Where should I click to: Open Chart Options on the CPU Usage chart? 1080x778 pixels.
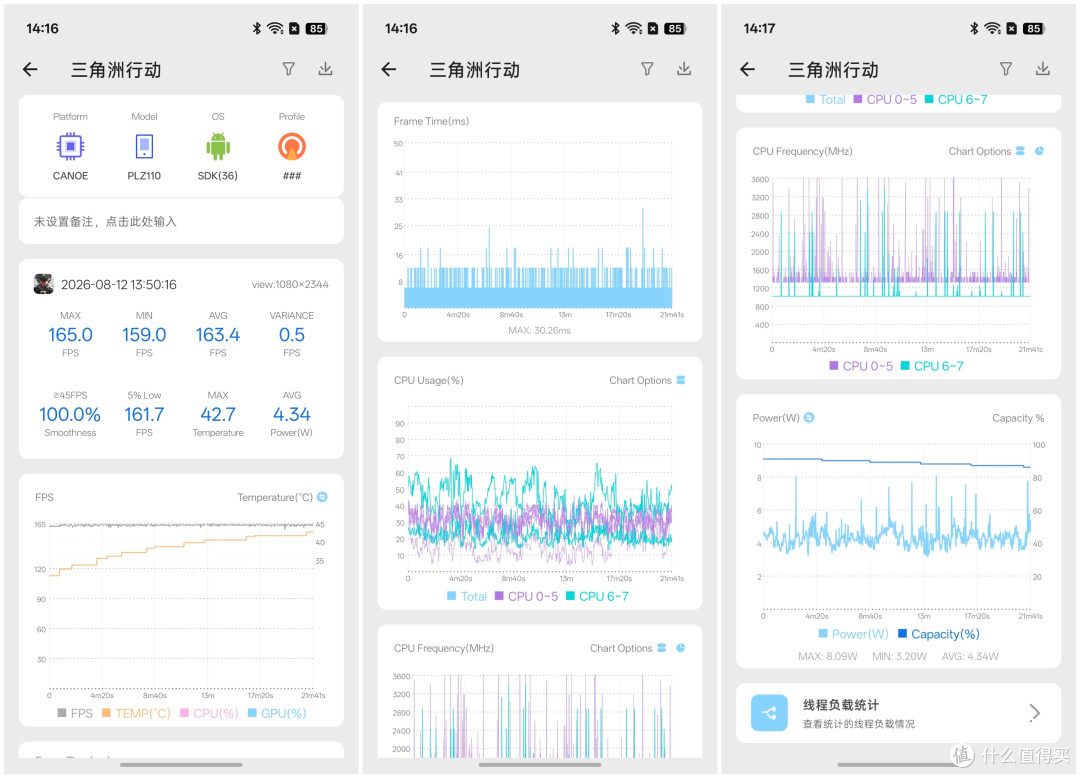(647, 380)
